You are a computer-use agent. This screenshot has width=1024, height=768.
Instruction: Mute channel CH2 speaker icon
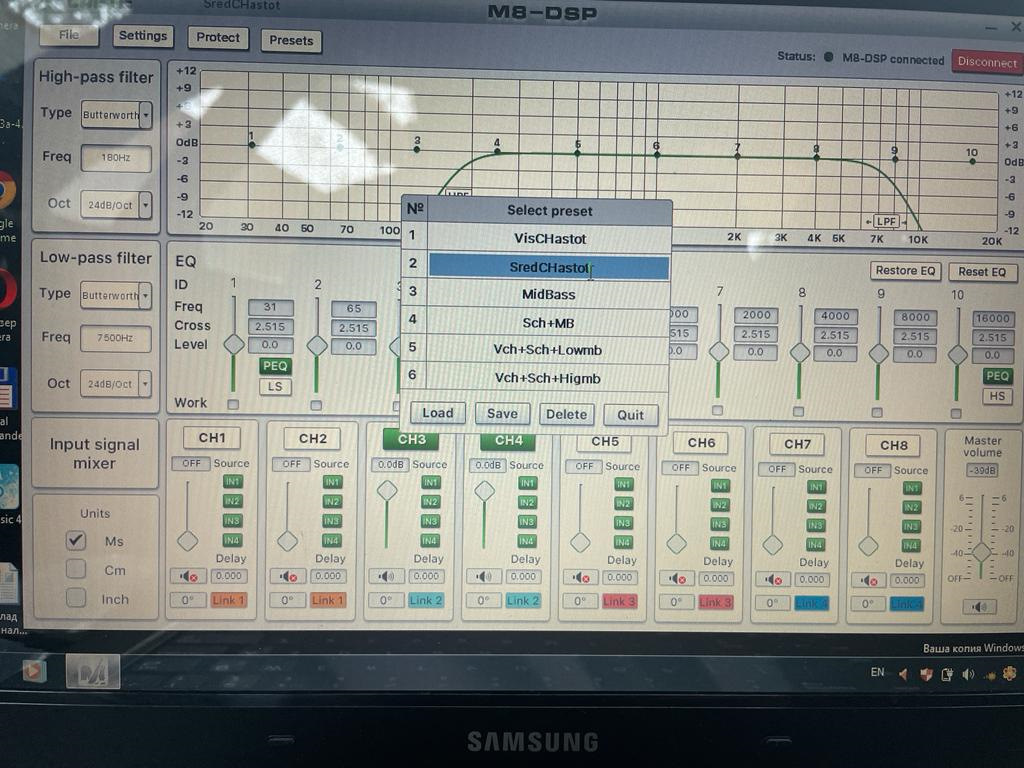(x=288, y=577)
